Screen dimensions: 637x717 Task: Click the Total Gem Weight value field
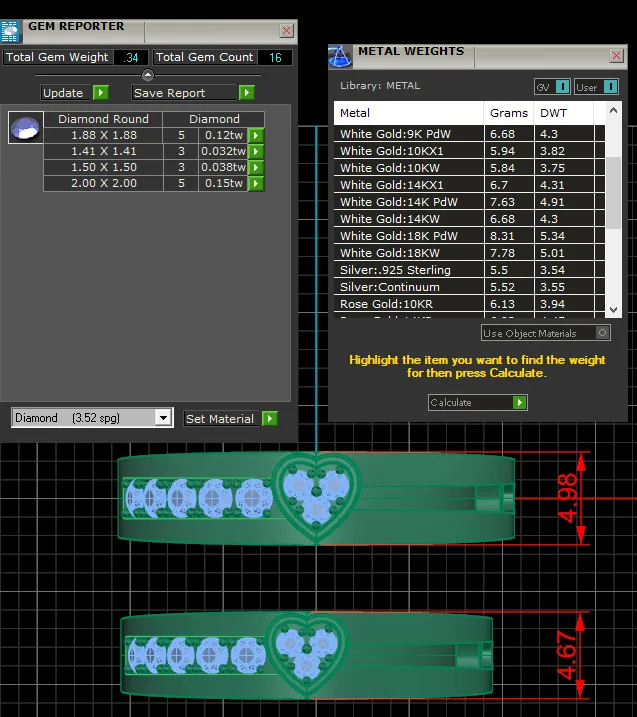130,57
